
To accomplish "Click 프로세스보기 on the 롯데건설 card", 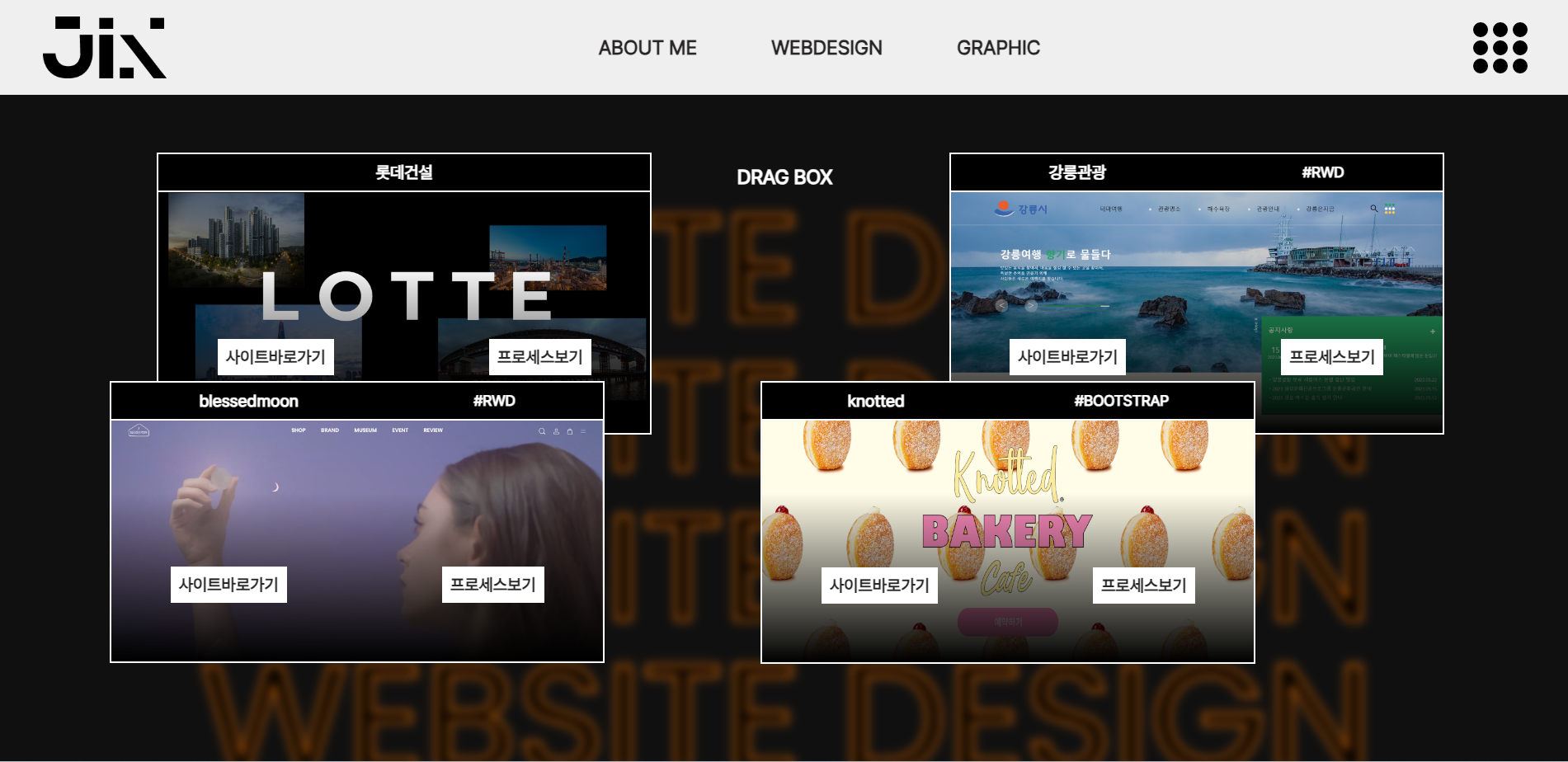I will coord(540,357).
